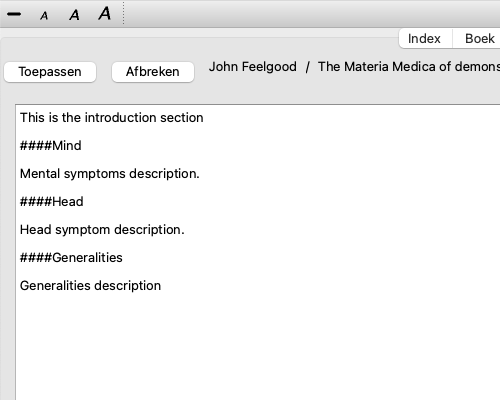Place cursor in the introduction section line
The width and height of the screenshot is (500, 400).
click(112, 118)
